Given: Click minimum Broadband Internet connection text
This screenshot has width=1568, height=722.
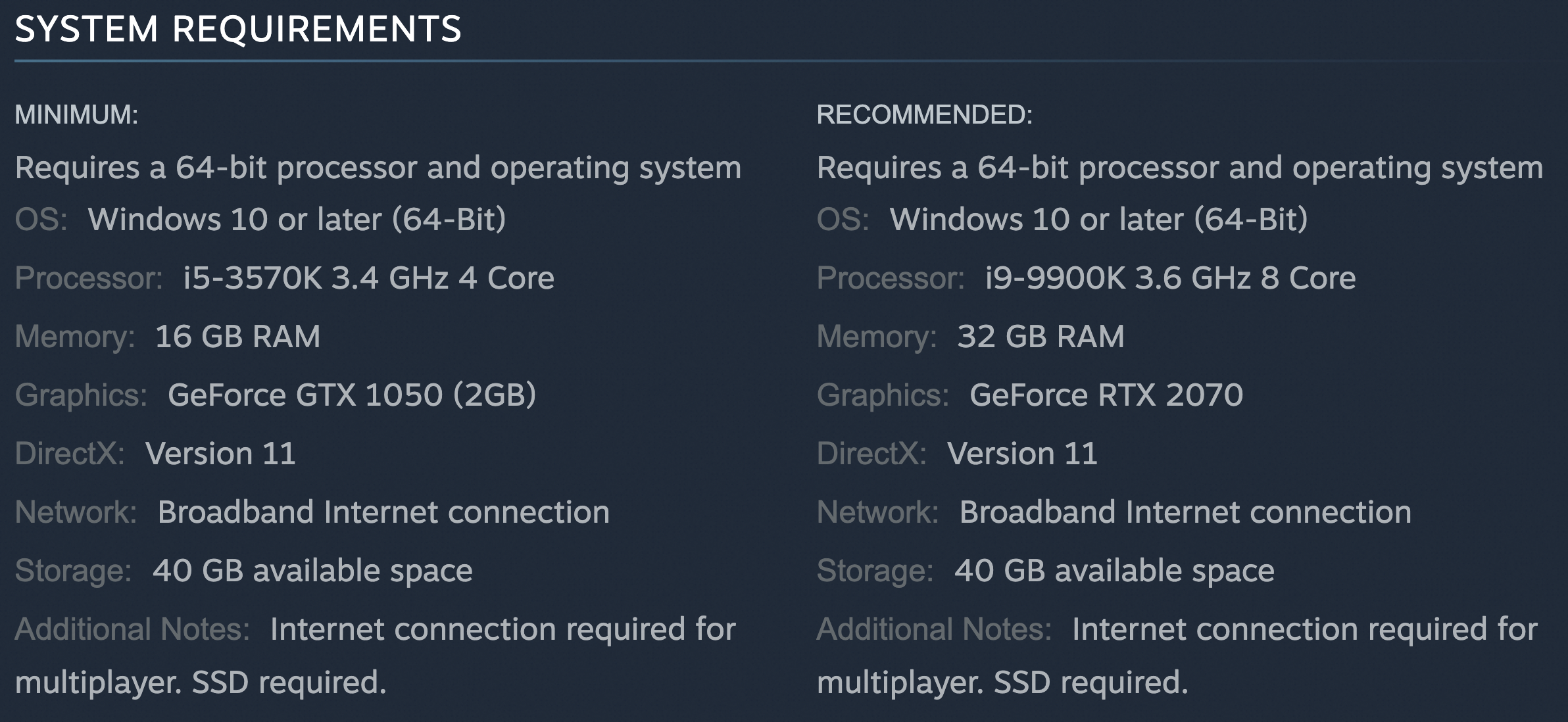Looking at the screenshot, I should pyautogui.click(x=383, y=512).
